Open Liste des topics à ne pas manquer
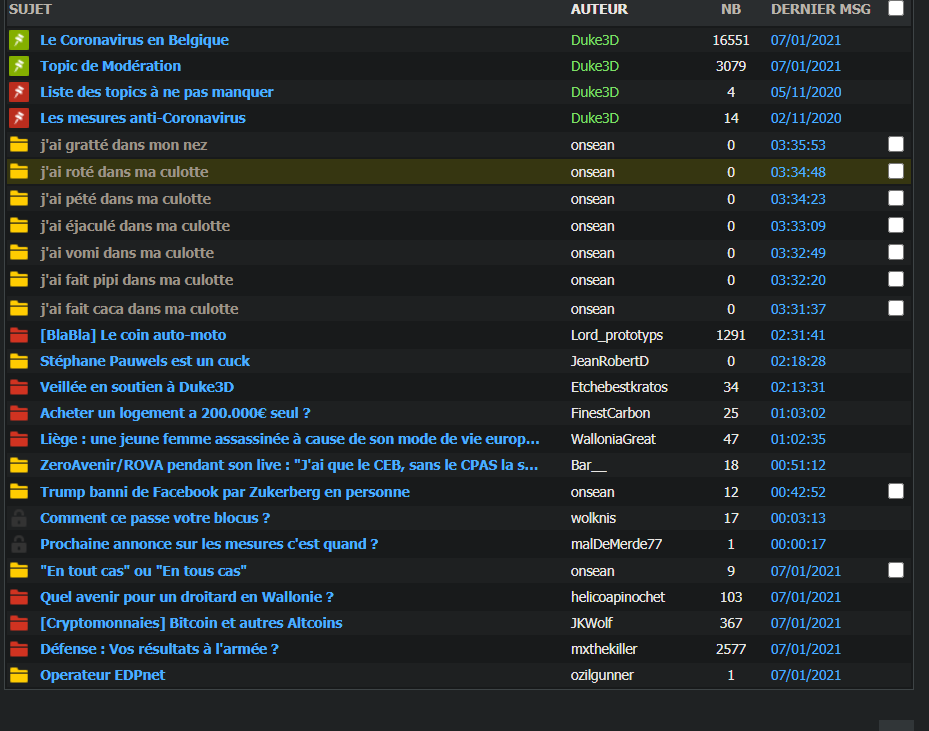The image size is (929, 731). click(157, 92)
